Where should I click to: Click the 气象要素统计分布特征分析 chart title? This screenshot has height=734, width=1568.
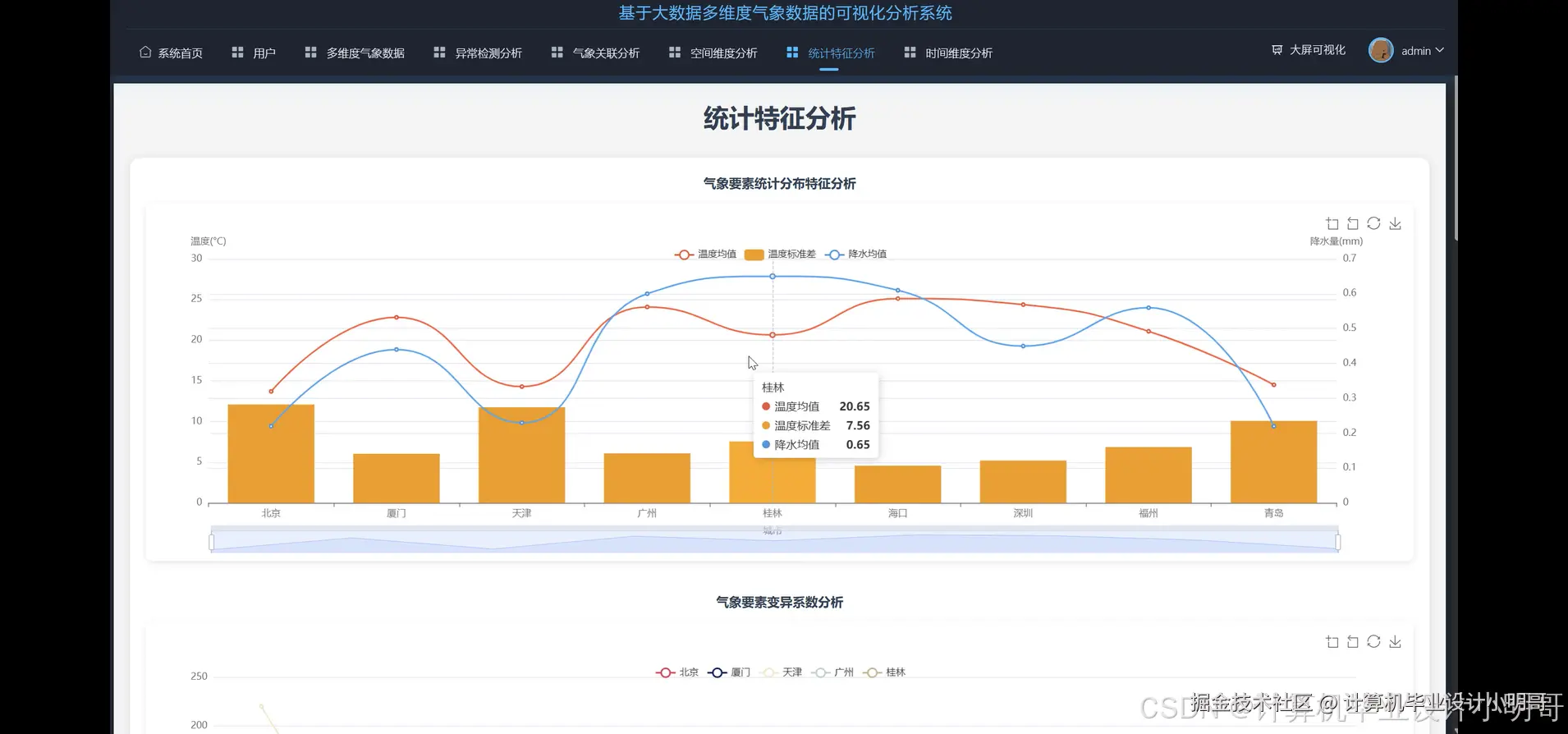tap(779, 184)
